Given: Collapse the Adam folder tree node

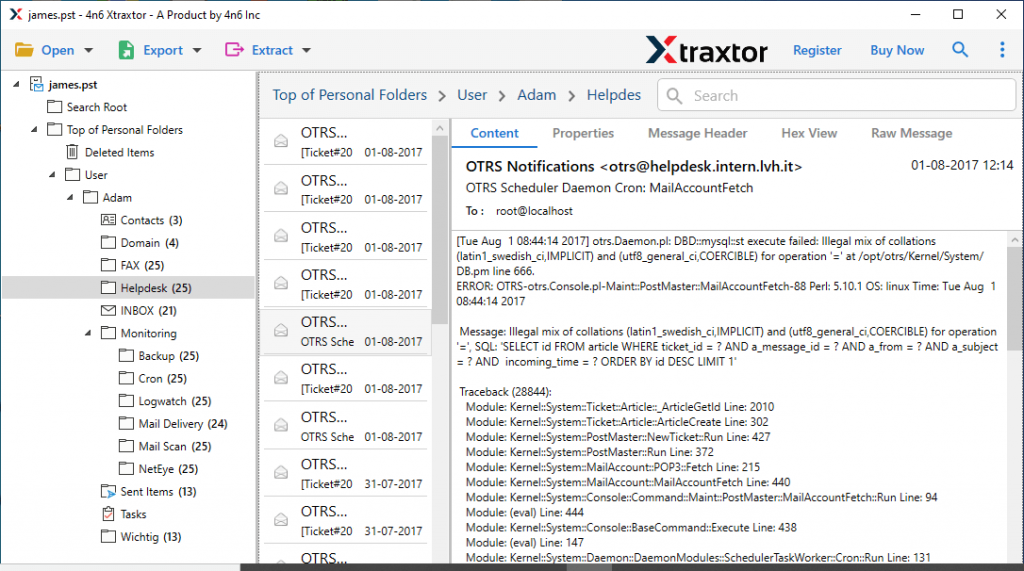Looking at the screenshot, I should pos(70,198).
